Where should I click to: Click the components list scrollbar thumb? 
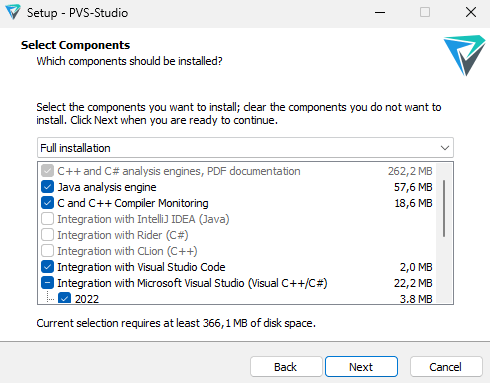444,208
